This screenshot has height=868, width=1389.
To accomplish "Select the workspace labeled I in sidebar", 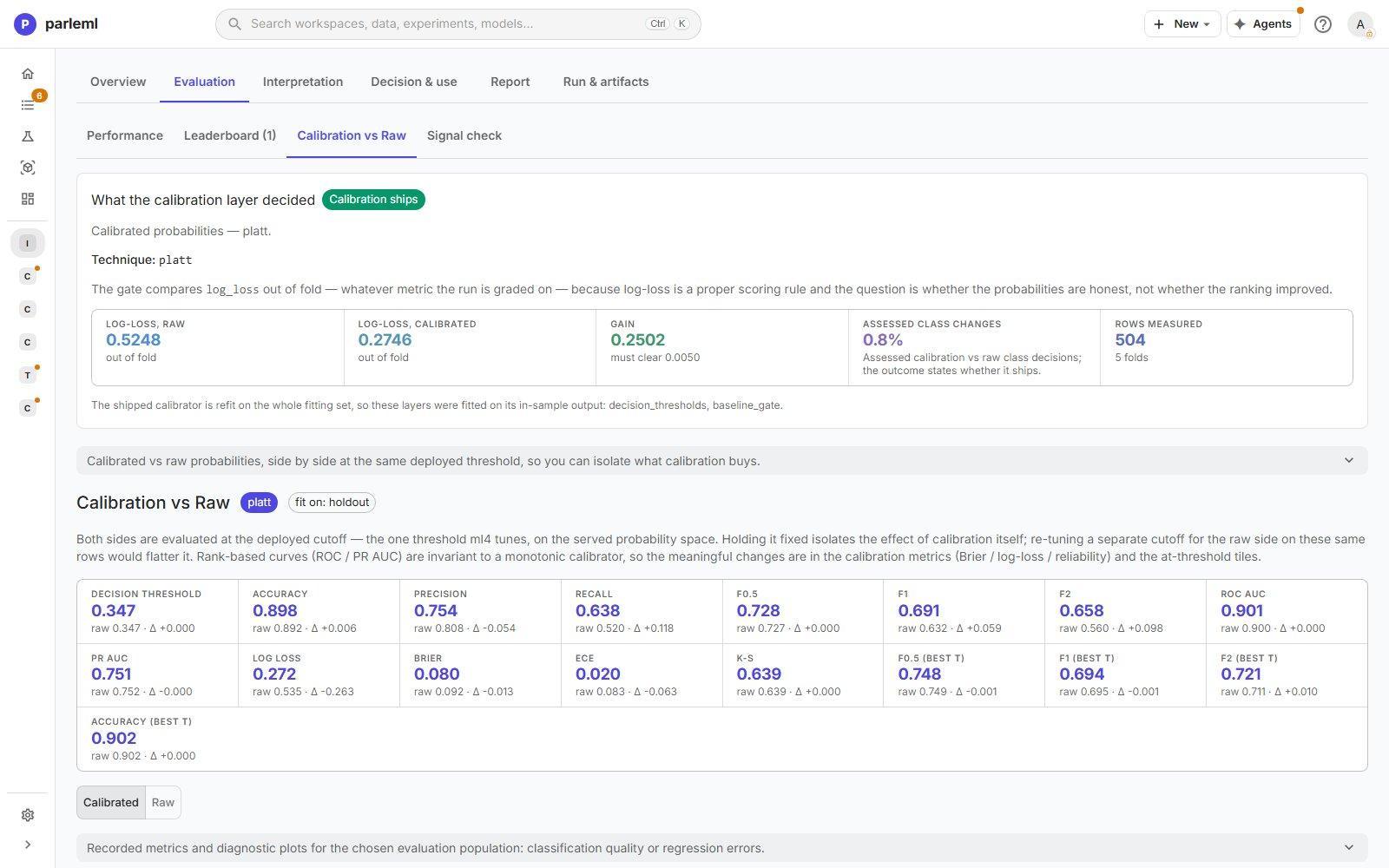I will 28,243.
